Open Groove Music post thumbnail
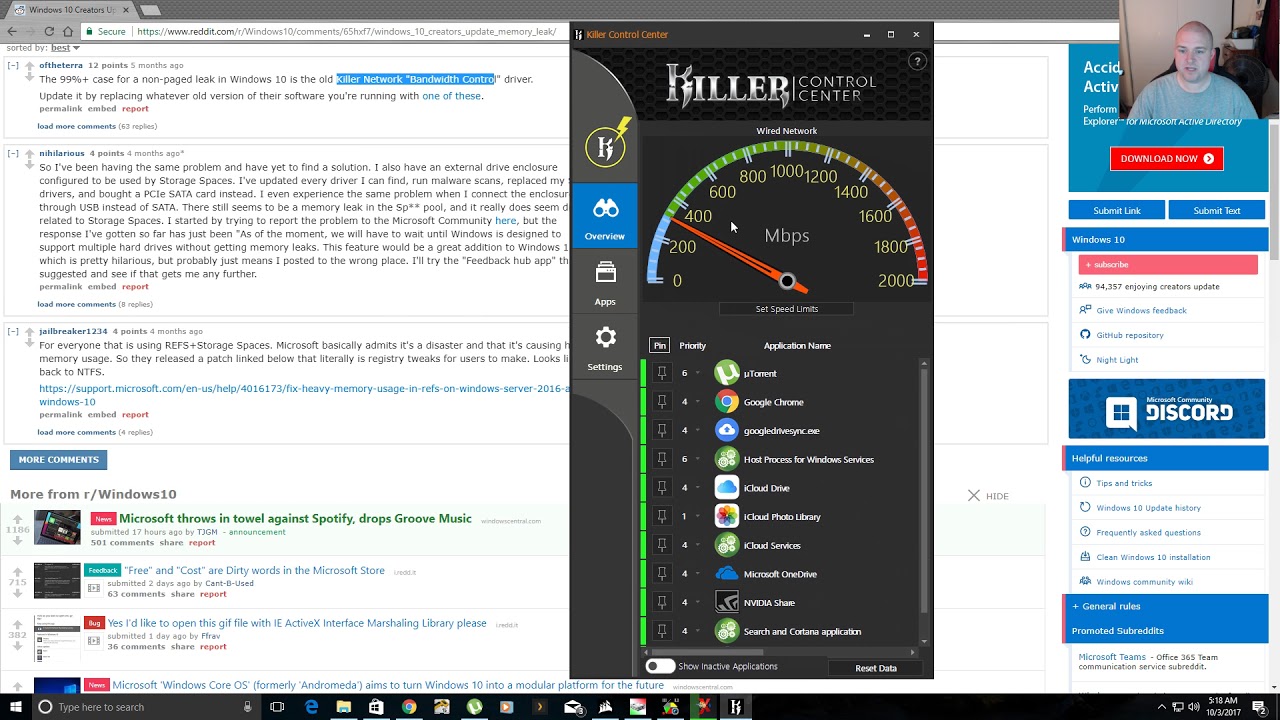The image size is (1280, 720). [57, 527]
